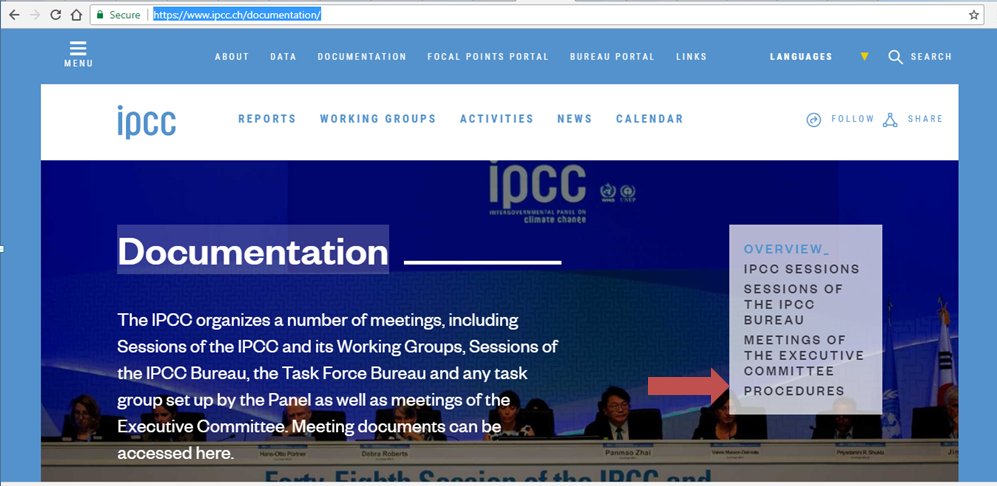Screen dimensions: 997x486
Task: Open the LANGUAGES selector
Action: pyautogui.click(x=801, y=57)
